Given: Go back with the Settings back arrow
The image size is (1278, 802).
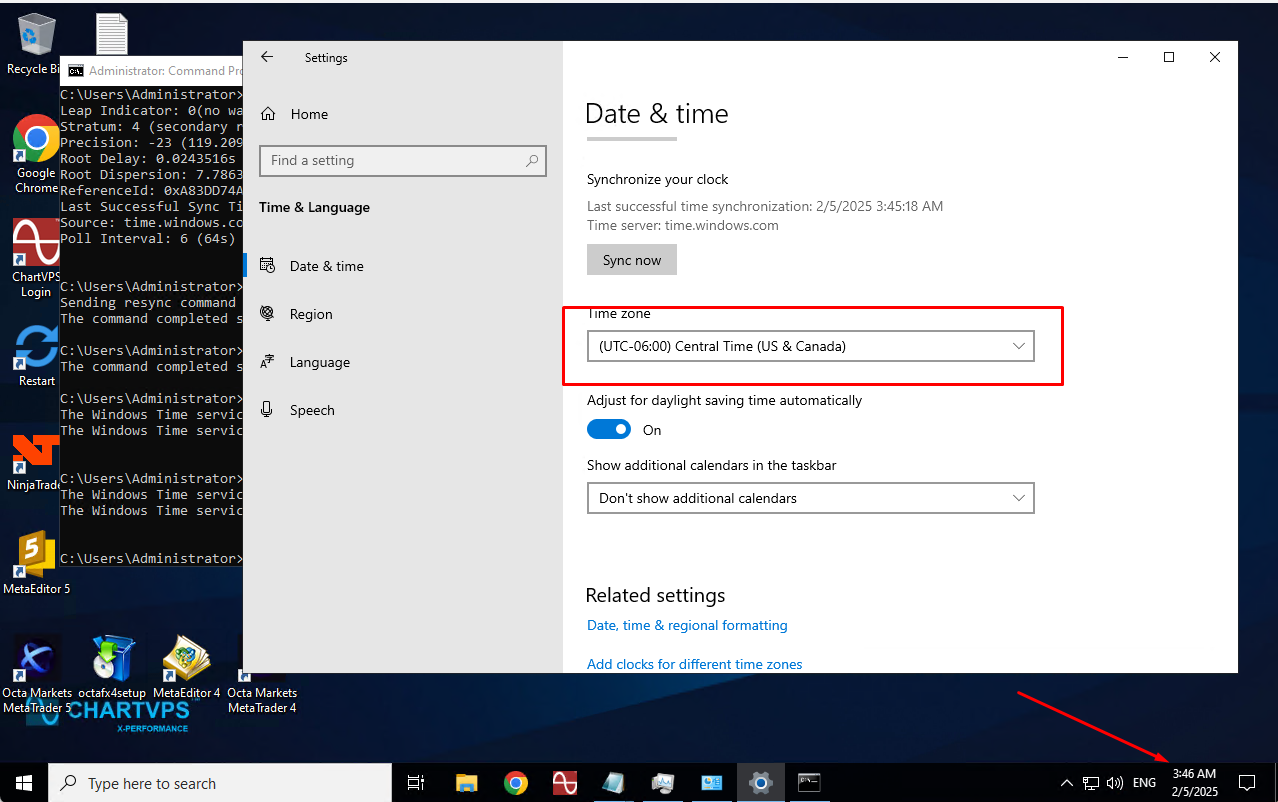Looking at the screenshot, I should pyautogui.click(x=267, y=58).
